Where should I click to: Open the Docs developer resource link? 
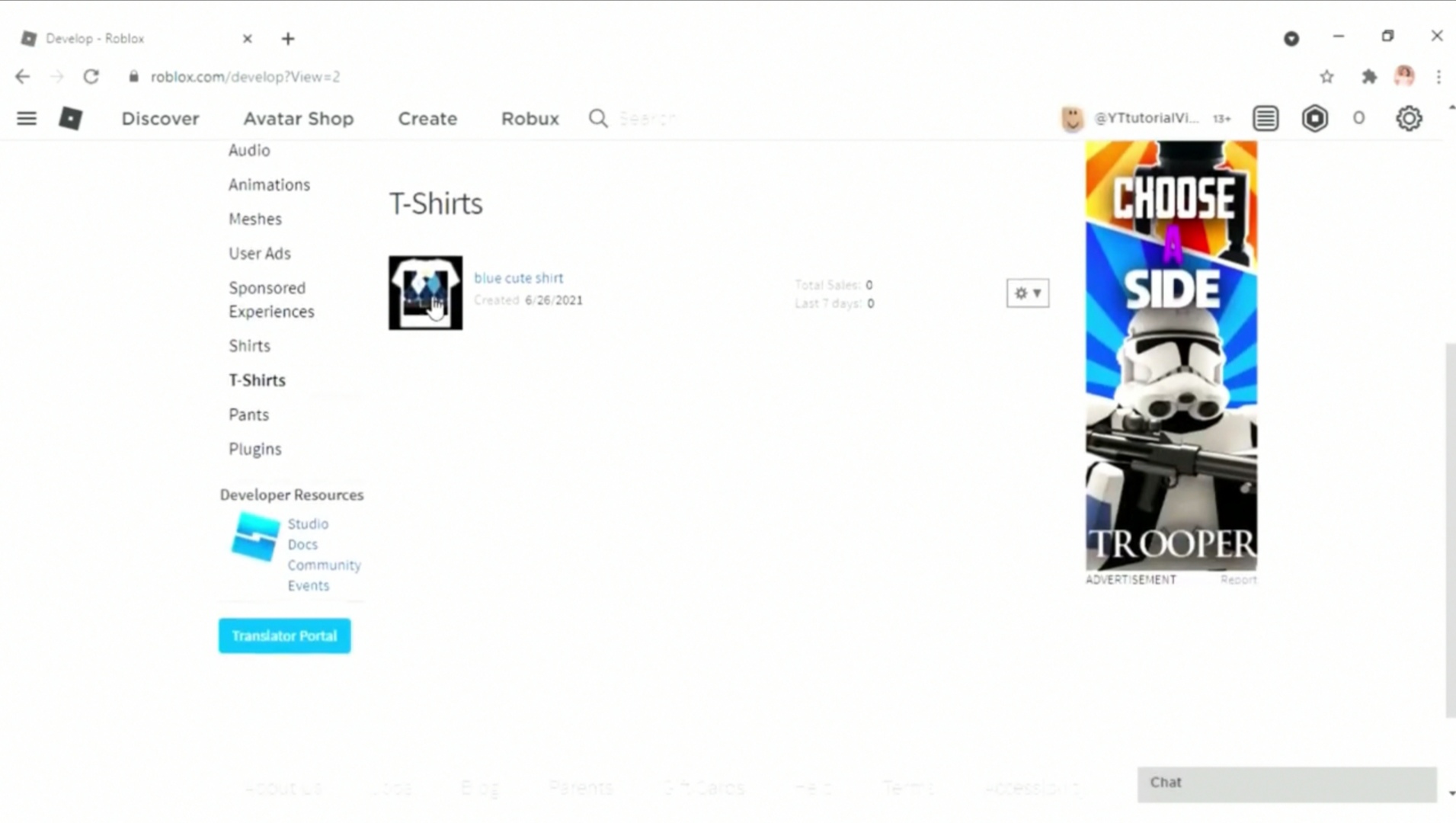(302, 544)
